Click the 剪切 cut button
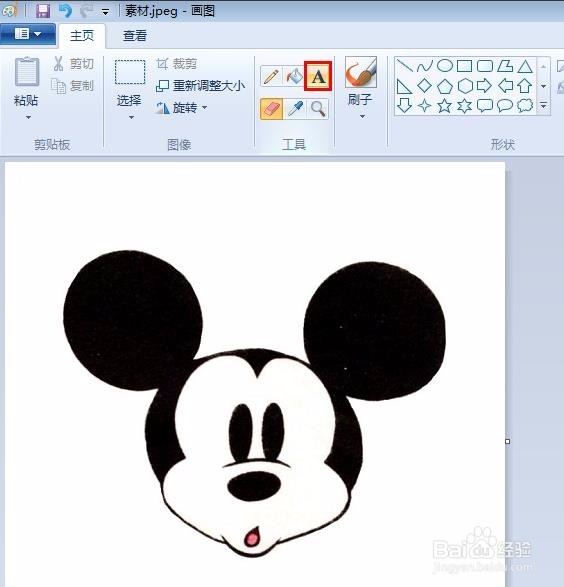Image resolution: width=564 pixels, height=587 pixels. pyautogui.click(x=73, y=64)
